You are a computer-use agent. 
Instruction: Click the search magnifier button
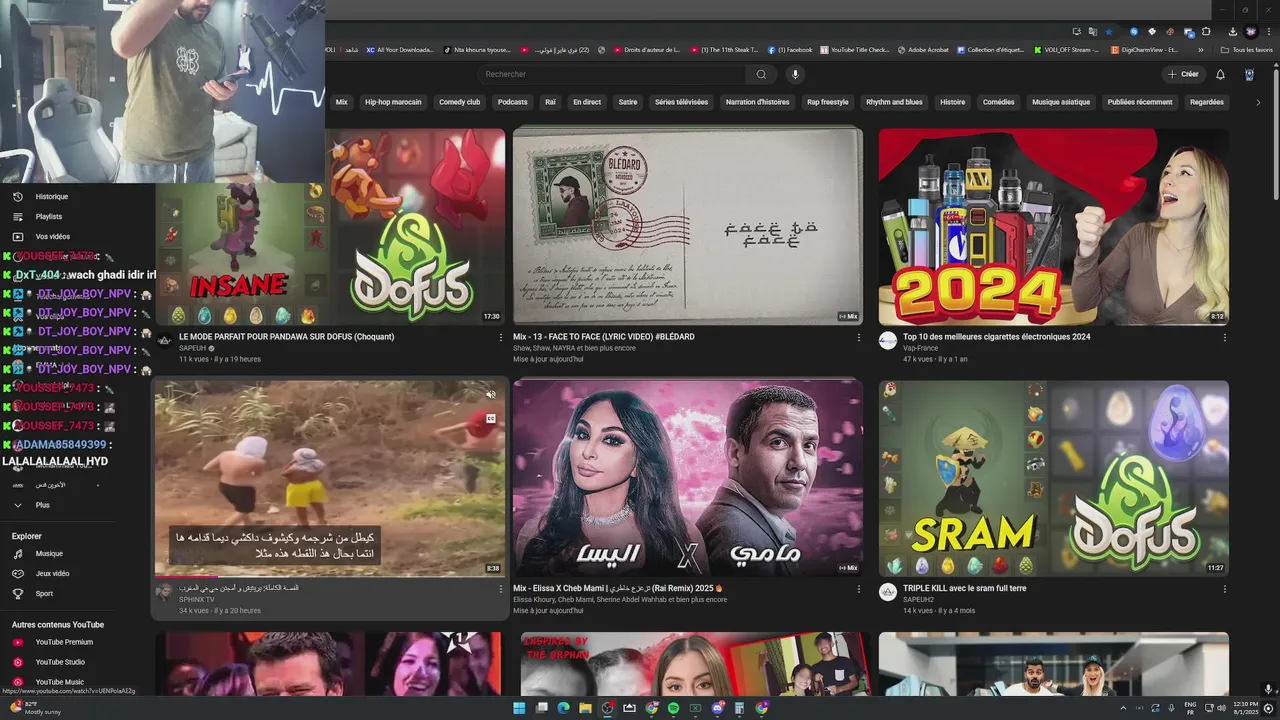tap(761, 74)
